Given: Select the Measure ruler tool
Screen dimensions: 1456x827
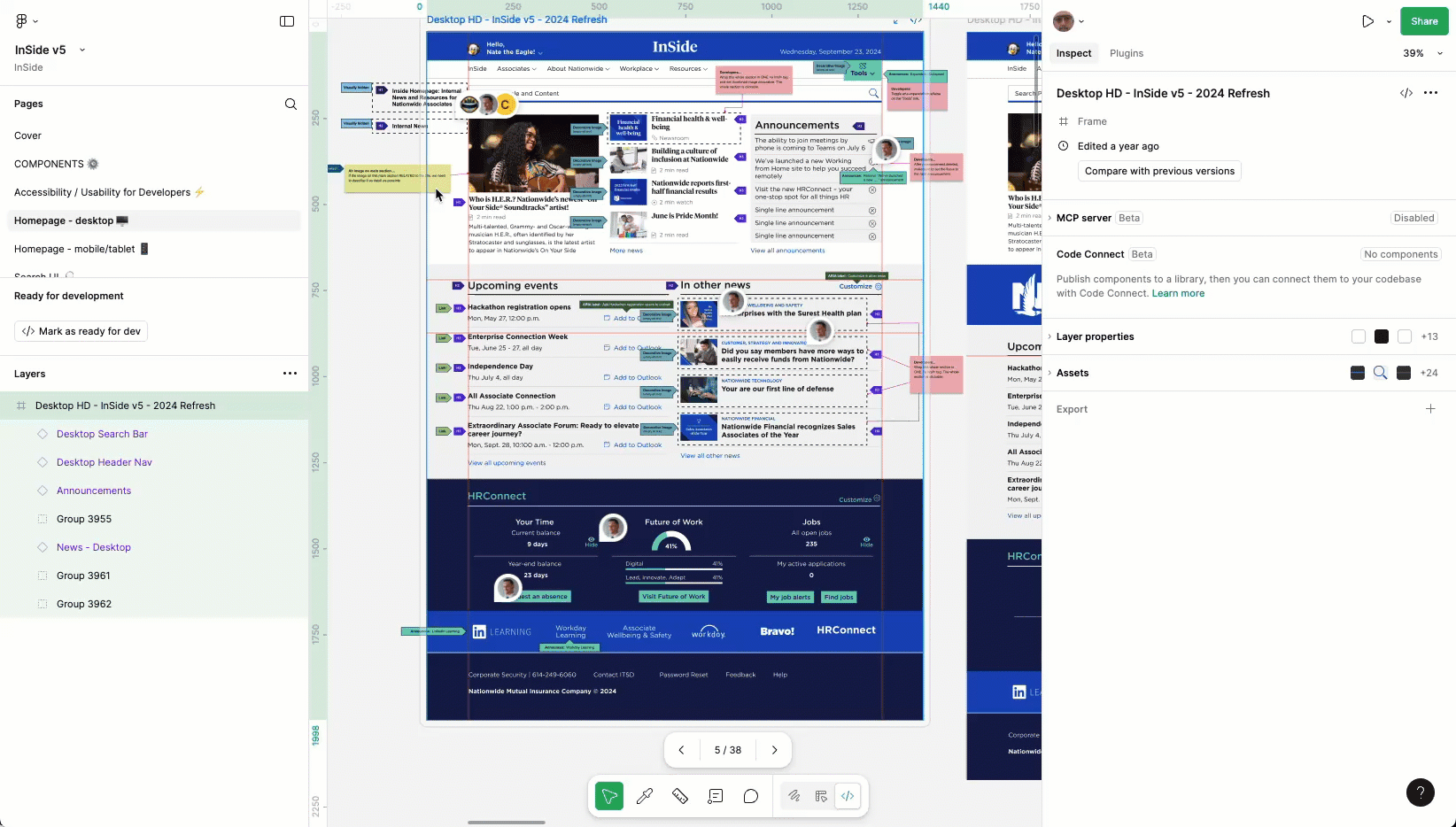Looking at the screenshot, I should [680, 796].
